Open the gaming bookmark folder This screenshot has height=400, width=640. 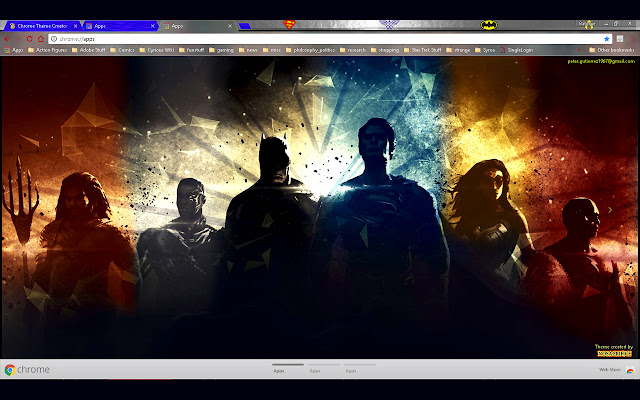point(221,50)
